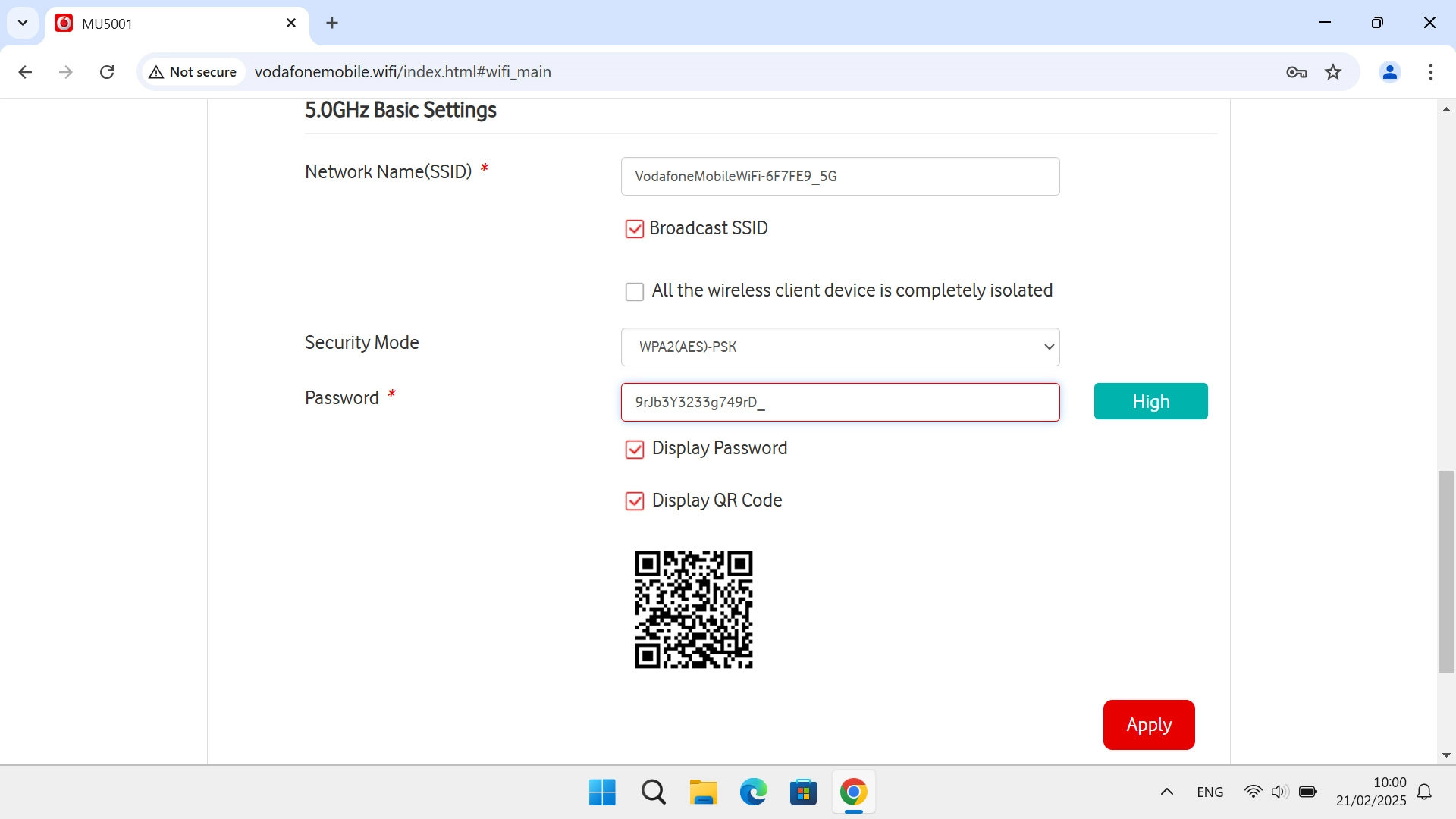
Task: Open the Chrome profile avatar icon
Action: coord(1389,72)
